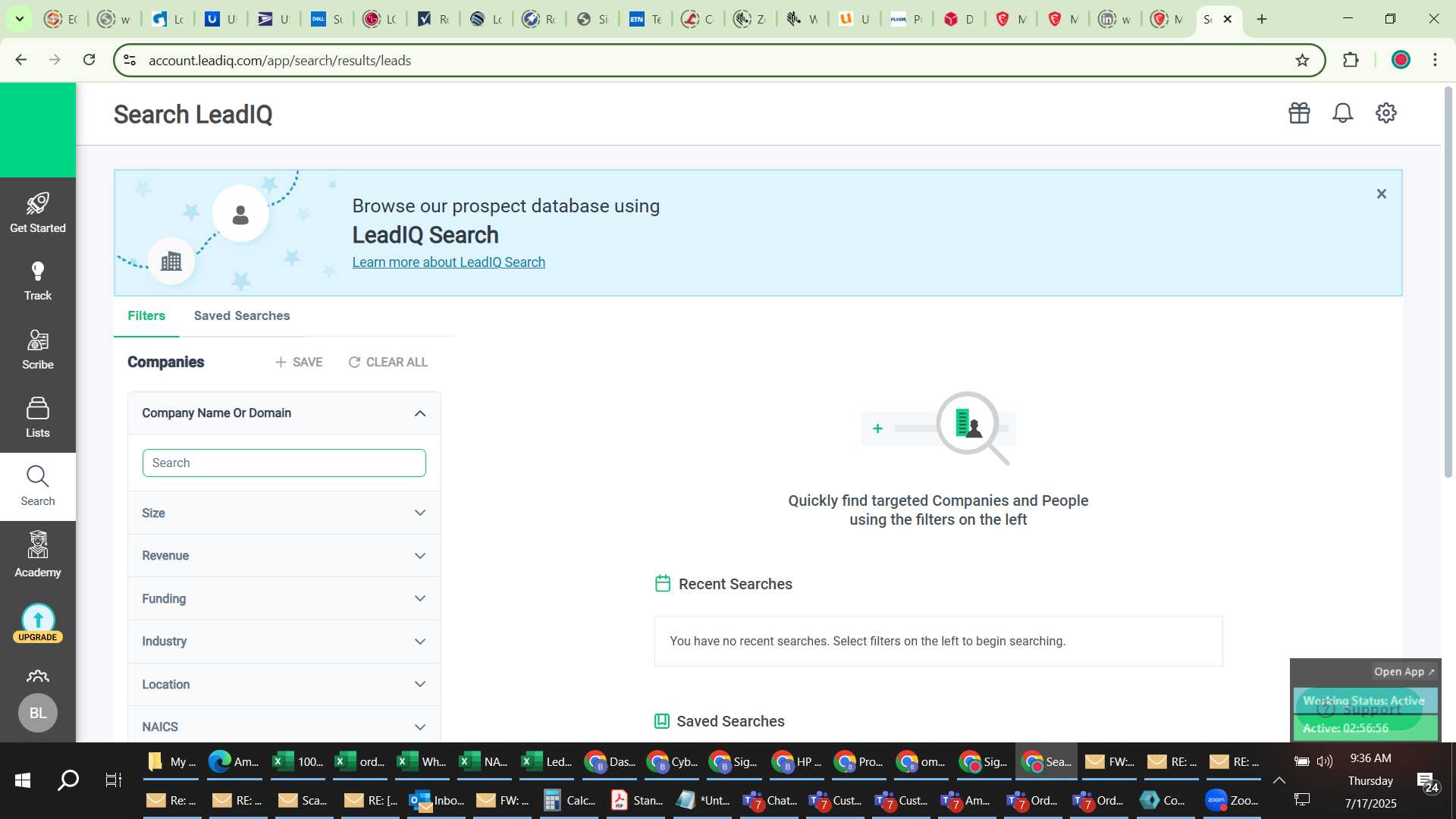Open a new browser tab
Viewport: 1456px width, 819px height.
coord(1262,19)
